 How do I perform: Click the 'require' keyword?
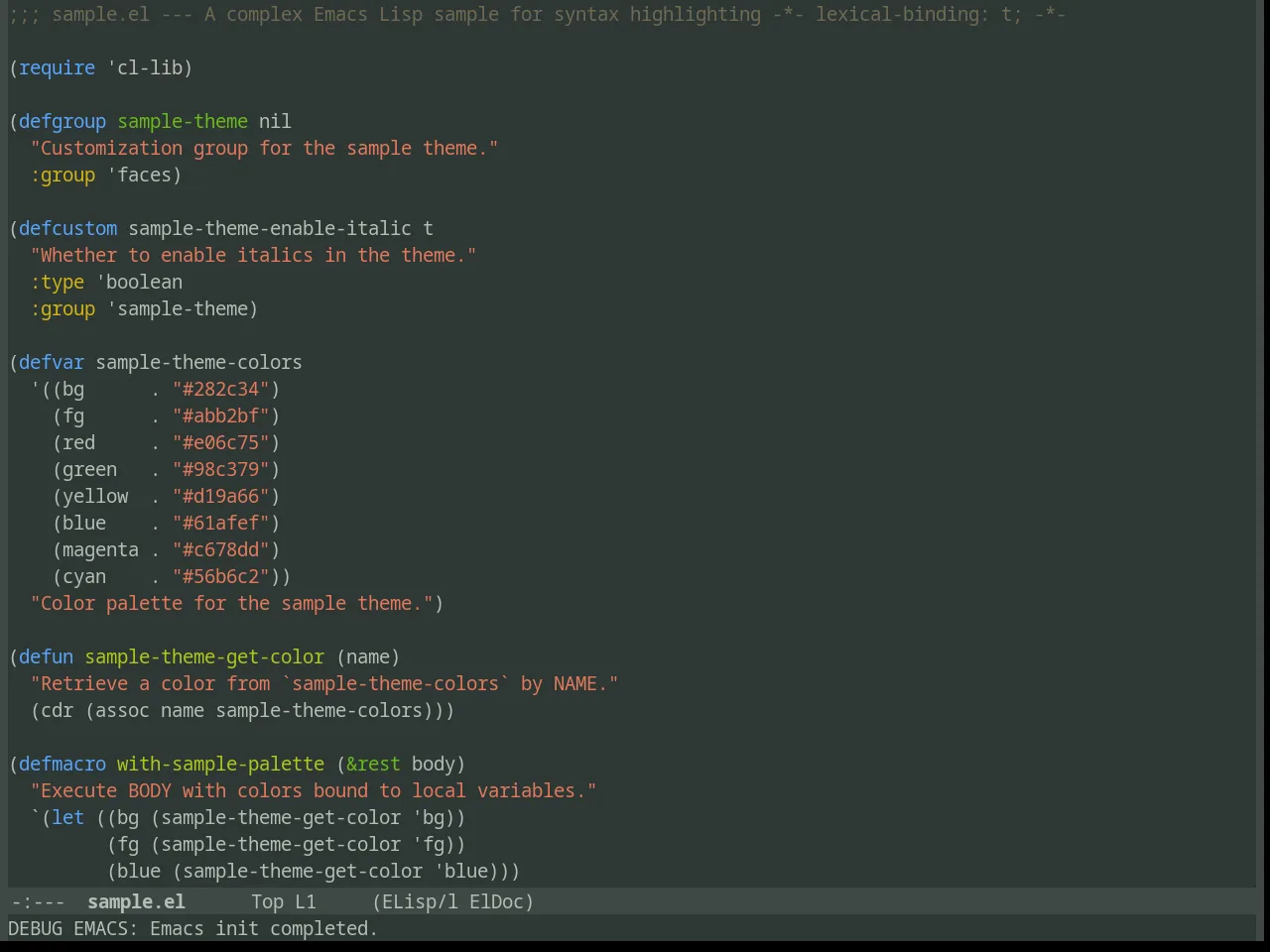tap(58, 67)
